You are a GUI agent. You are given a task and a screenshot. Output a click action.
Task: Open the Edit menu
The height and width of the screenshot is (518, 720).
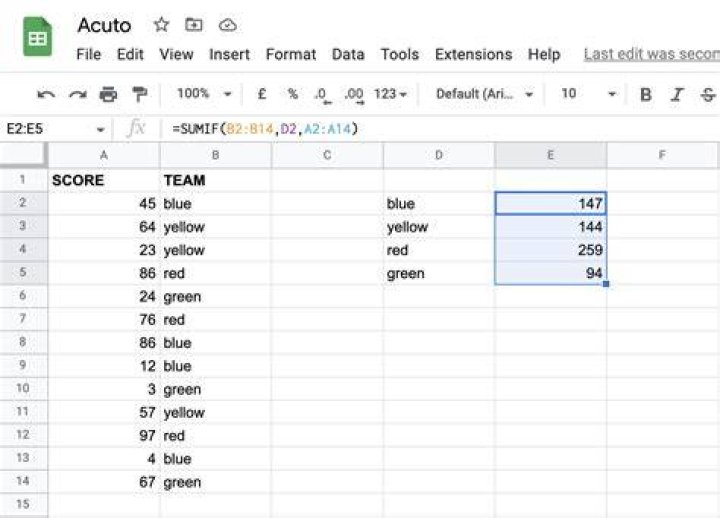[130, 55]
